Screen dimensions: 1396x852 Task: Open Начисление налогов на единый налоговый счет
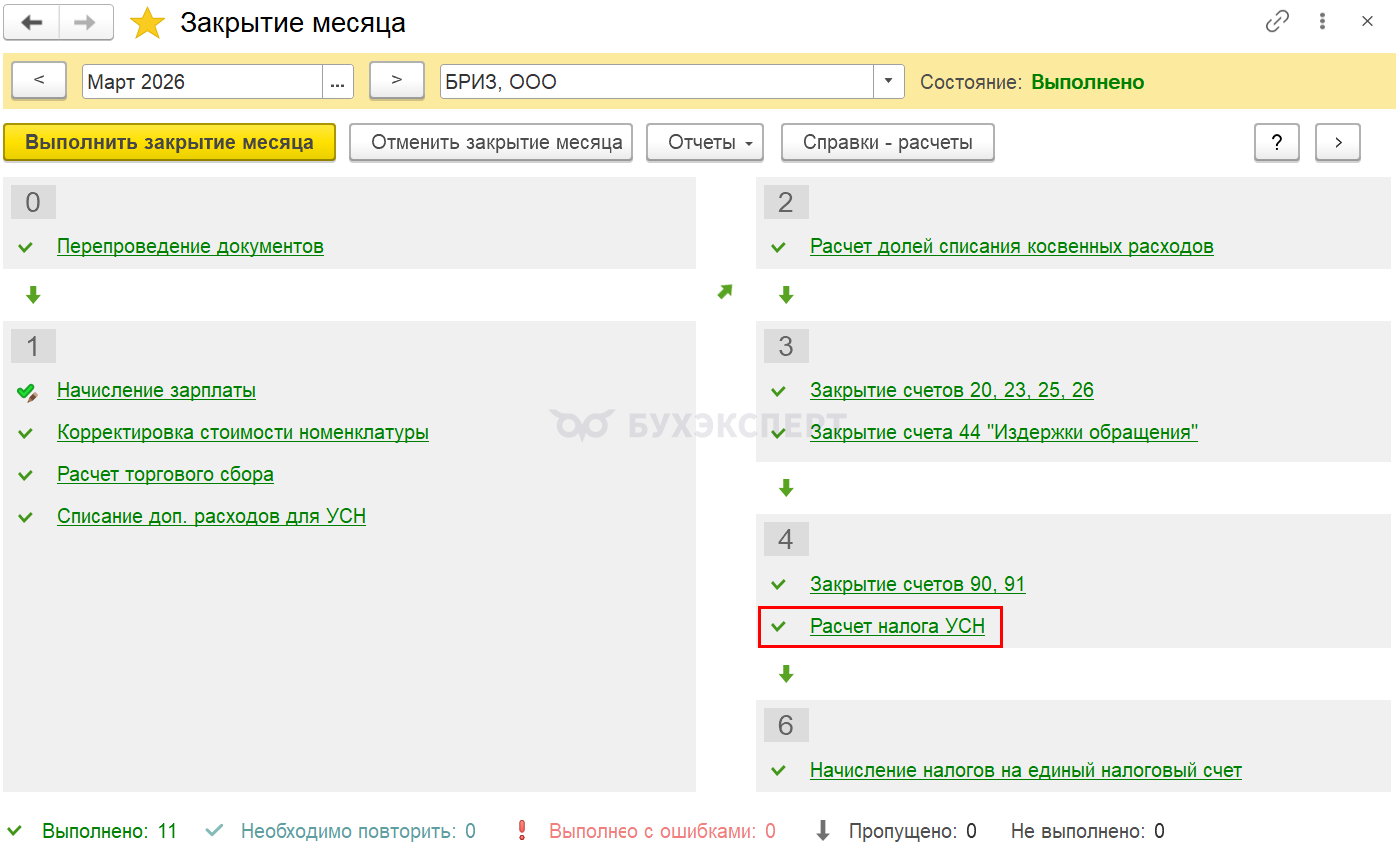coord(1026,770)
